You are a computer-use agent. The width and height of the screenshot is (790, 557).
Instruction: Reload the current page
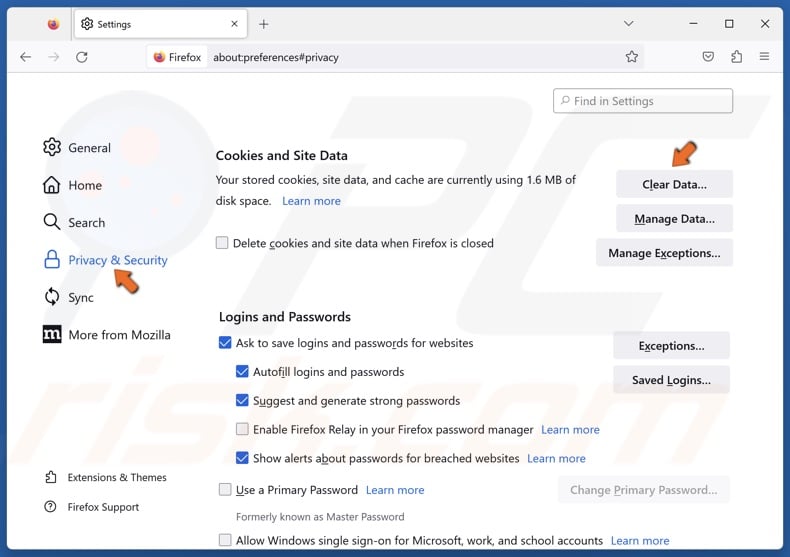point(82,57)
